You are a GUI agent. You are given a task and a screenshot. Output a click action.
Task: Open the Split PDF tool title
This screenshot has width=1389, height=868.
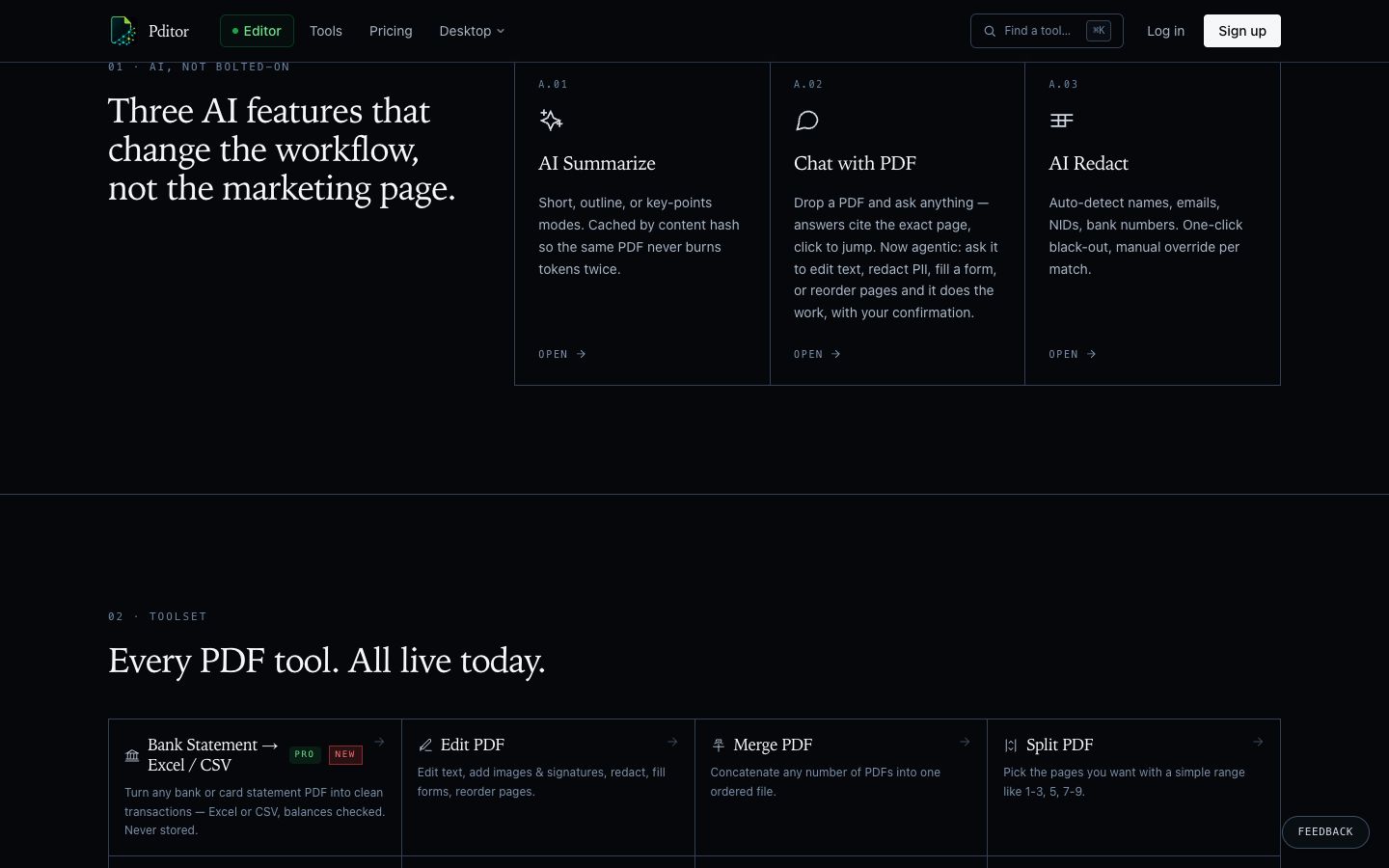(1060, 746)
